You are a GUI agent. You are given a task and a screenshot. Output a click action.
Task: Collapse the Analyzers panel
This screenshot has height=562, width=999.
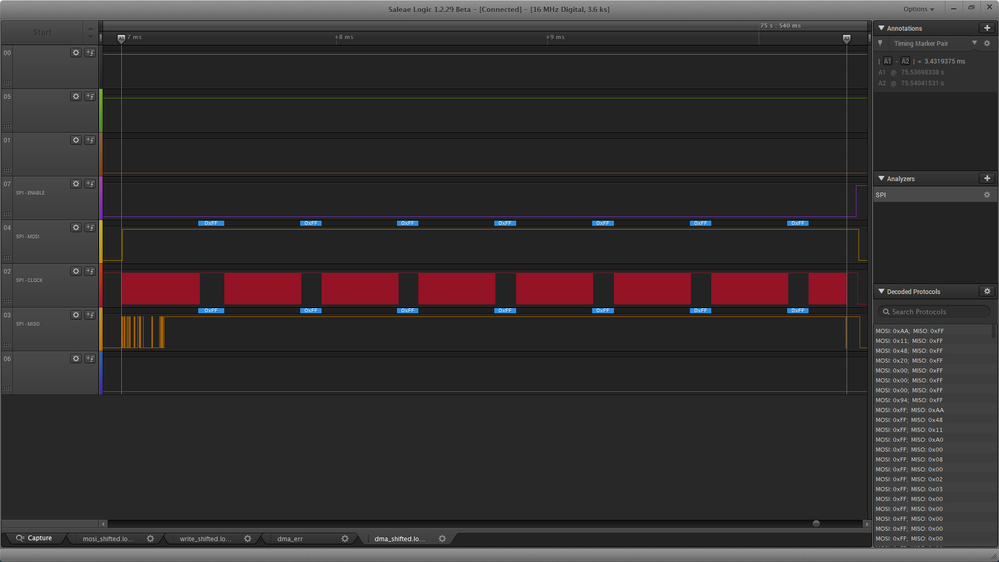coord(881,178)
